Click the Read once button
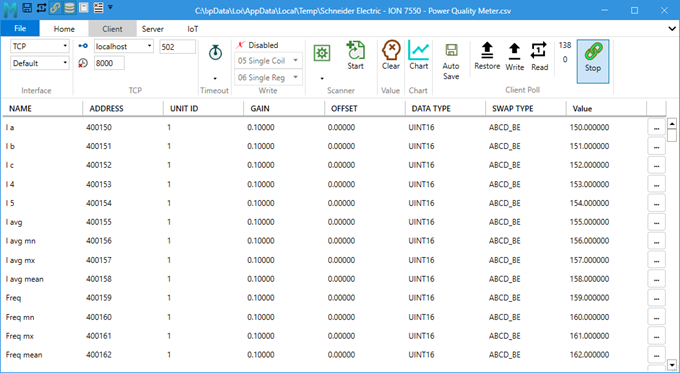 [x=539, y=56]
